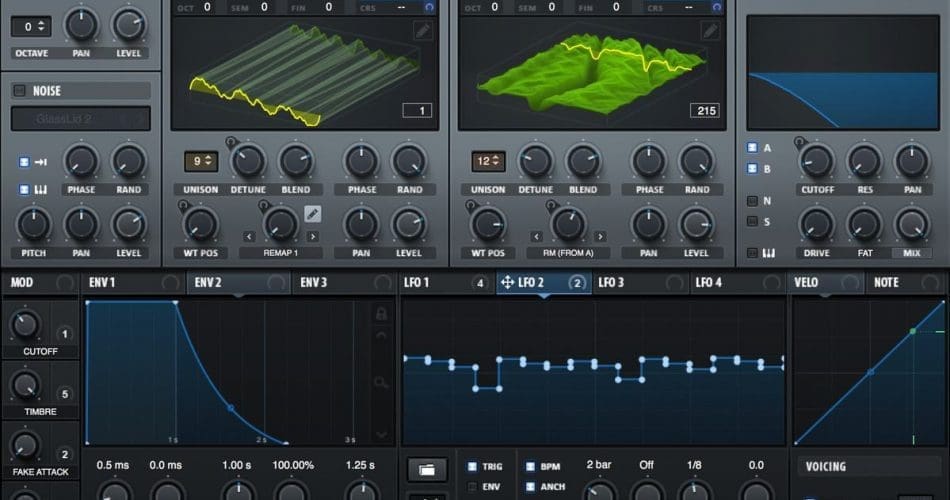Click the Oscillator A wavetable frame number 1
The height and width of the screenshot is (500, 950).
[x=417, y=110]
